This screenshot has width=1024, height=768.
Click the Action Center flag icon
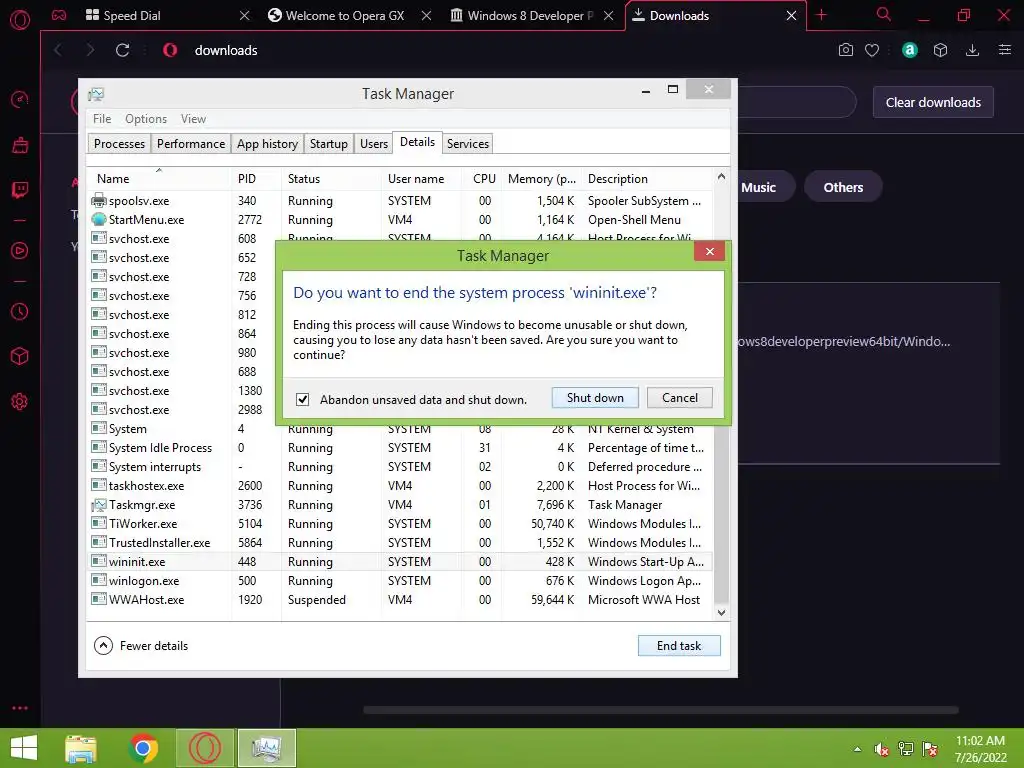pyautogui.click(x=930, y=749)
